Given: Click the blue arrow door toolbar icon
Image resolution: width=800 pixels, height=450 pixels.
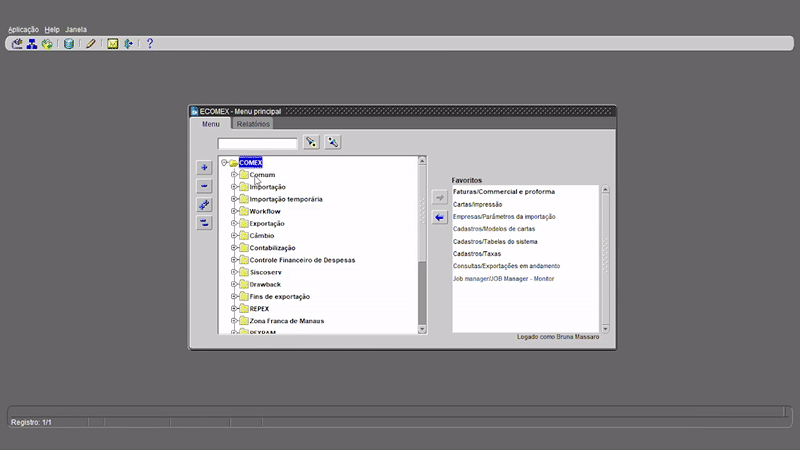Looking at the screenshot, I should (x=128, y=44).
